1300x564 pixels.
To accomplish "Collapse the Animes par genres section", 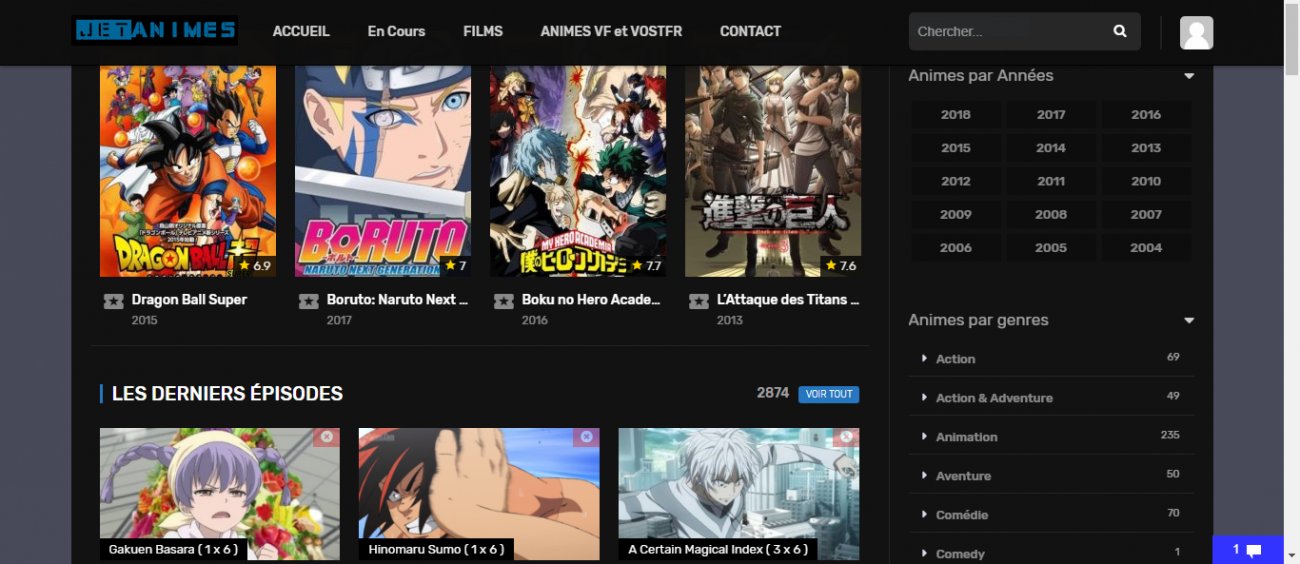I will [1189, 321].
